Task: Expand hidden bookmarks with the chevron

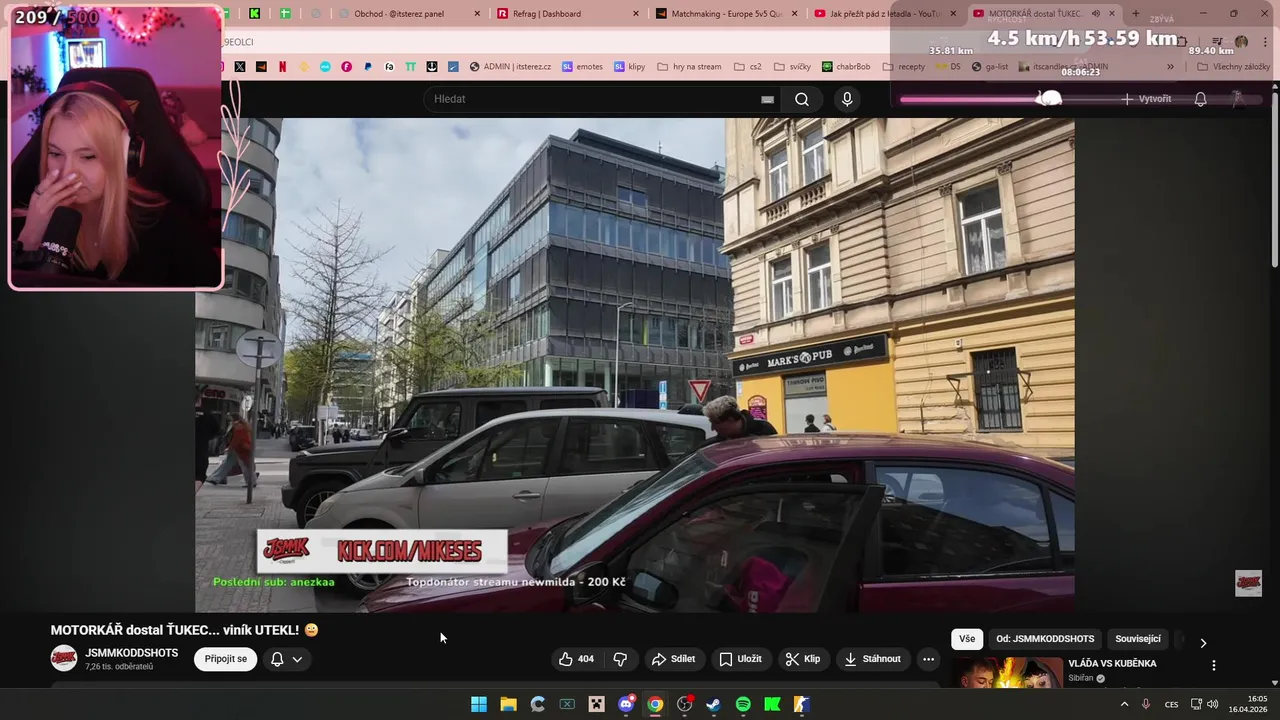Action: coord(1171,67)
